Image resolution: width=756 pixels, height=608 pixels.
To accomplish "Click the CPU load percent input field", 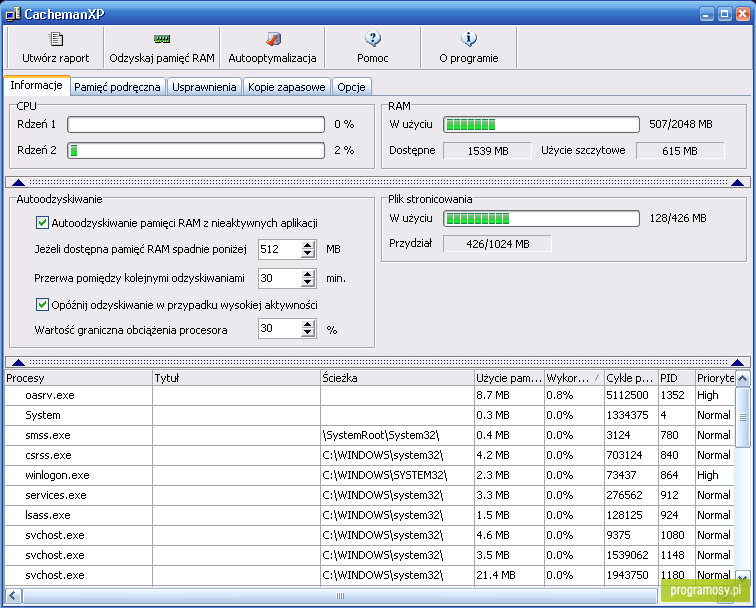I will pyautogui.click(x=280, y=328).
